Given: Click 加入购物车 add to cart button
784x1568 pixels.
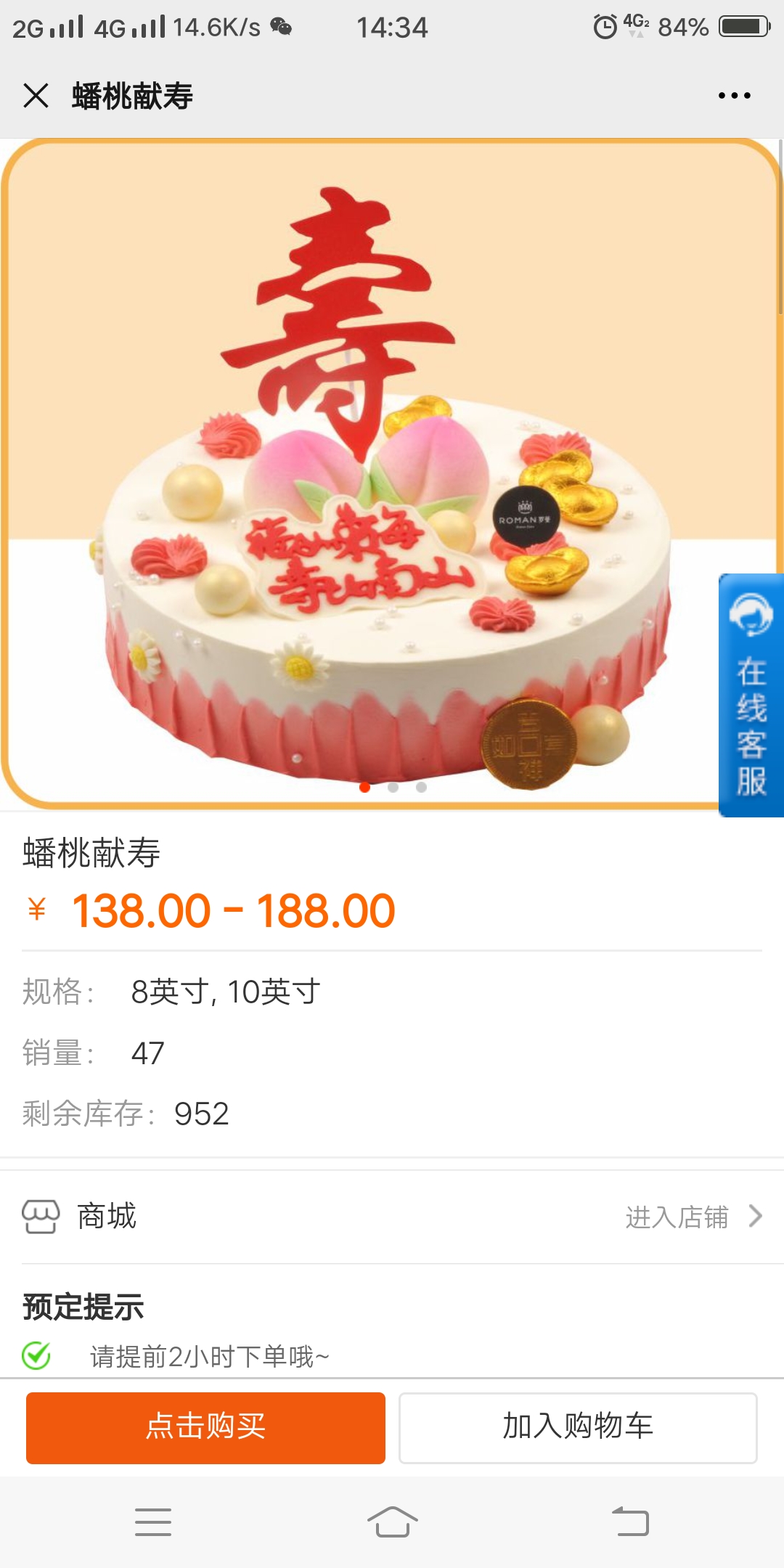Looking at the screenshot, I should click(578, 1427).
